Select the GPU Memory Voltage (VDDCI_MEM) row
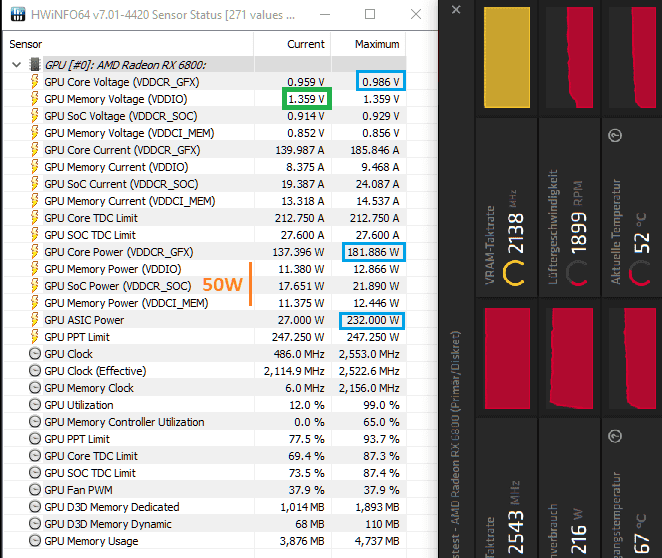Image resolution: width=662 pixels, height=558 pixels. pyautogui.click(x=204, y=133)
